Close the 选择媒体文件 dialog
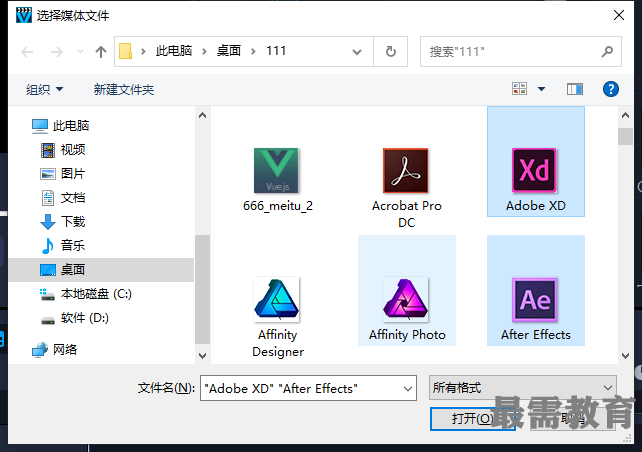 coord(619,15)
